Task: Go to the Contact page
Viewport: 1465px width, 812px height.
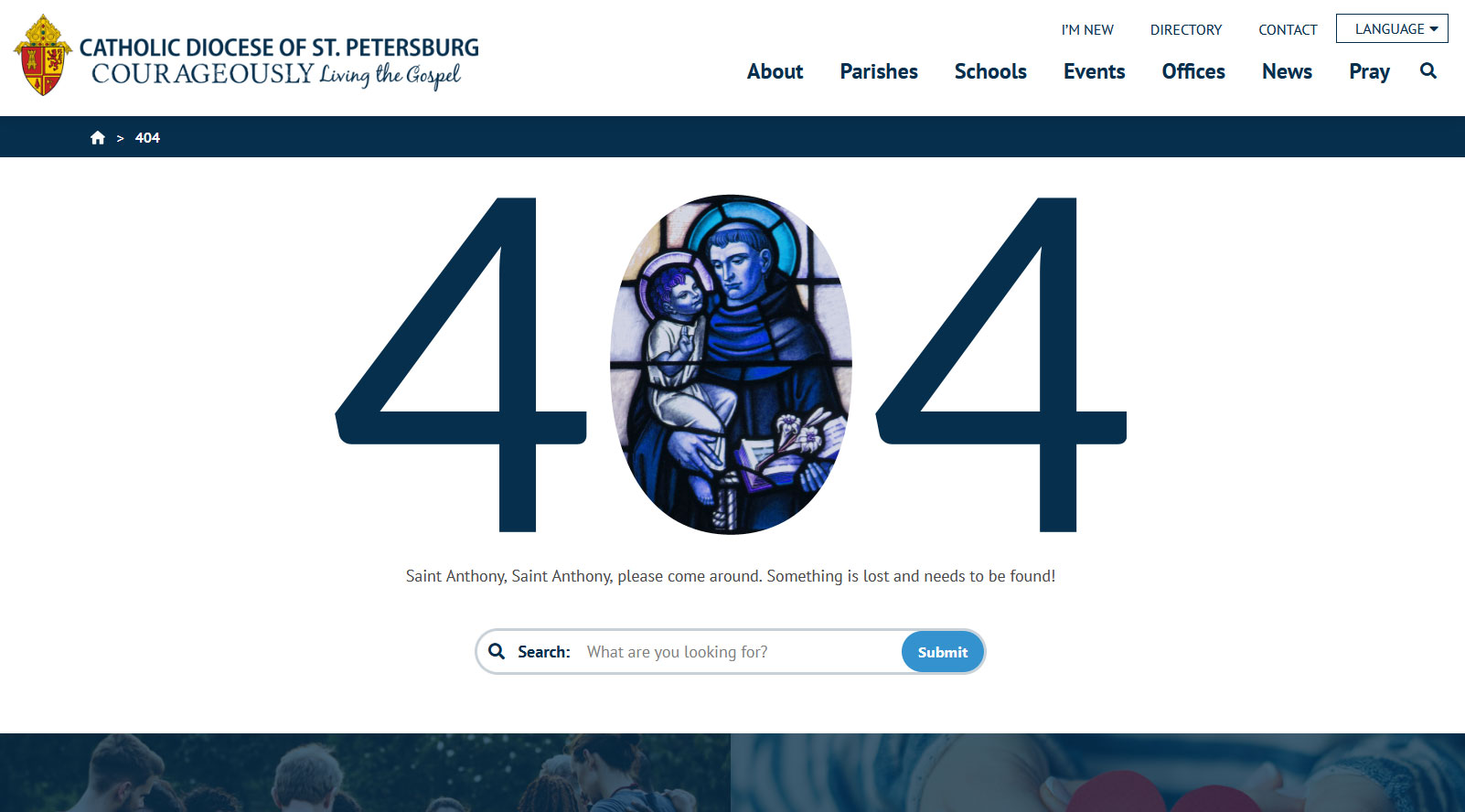Action: click(1288, 29)
